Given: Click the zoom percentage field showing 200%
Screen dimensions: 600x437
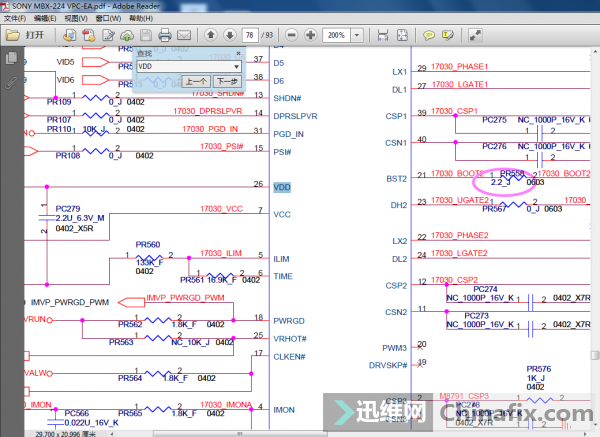Looking at the screenshot, I should pyautogui.click(x=337, y=35).
